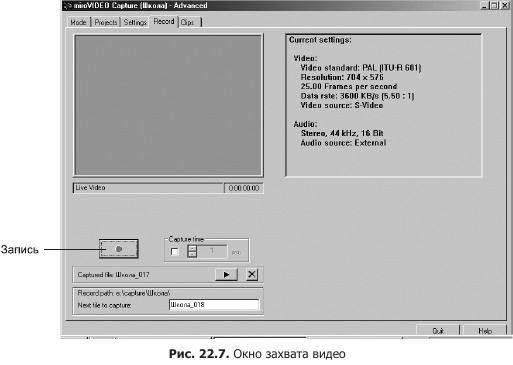The image size is (513, 365).
Task: Select the Record tab
Action: tap(164, 21)
